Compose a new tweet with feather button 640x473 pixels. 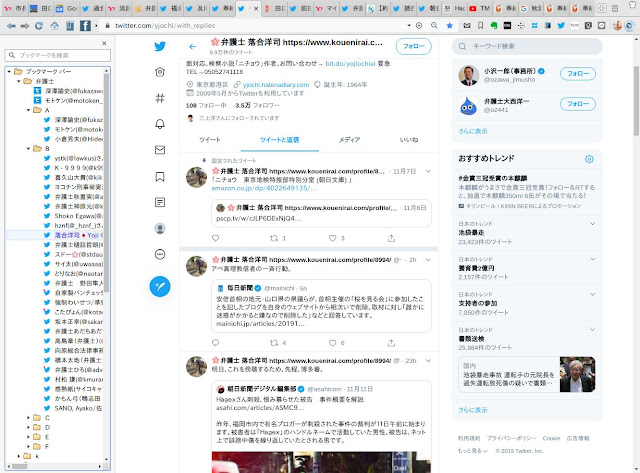point(160,286)
